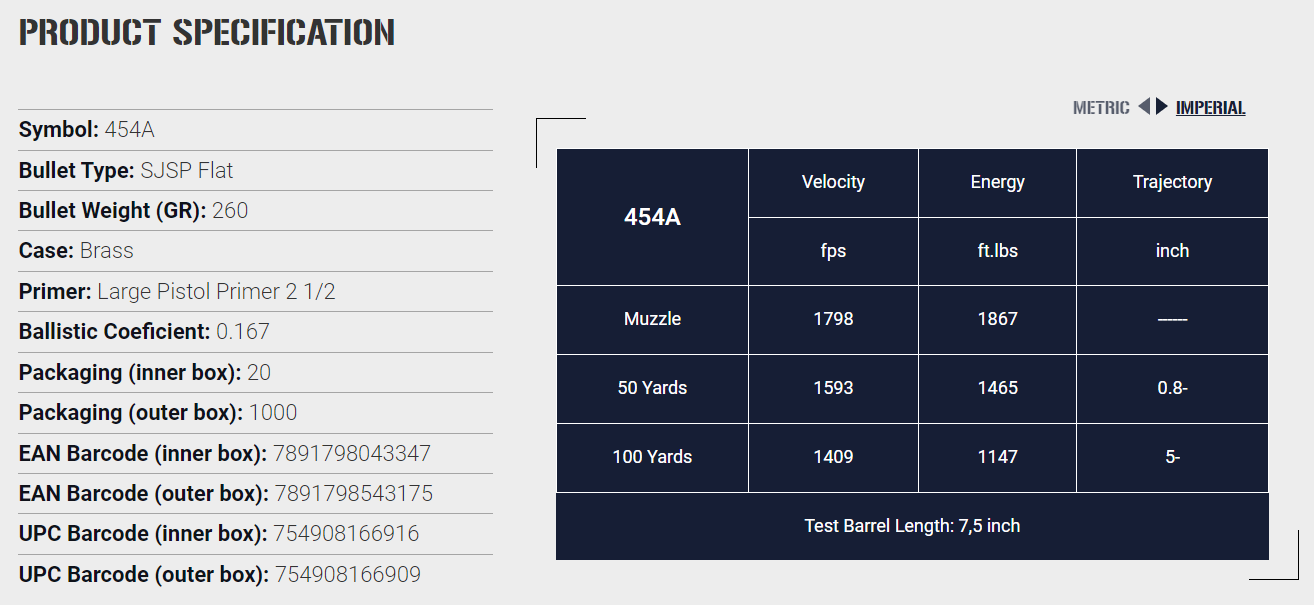
Task: Click the EAN inner box barcode 7891798043347
Action: coord(352,453)
